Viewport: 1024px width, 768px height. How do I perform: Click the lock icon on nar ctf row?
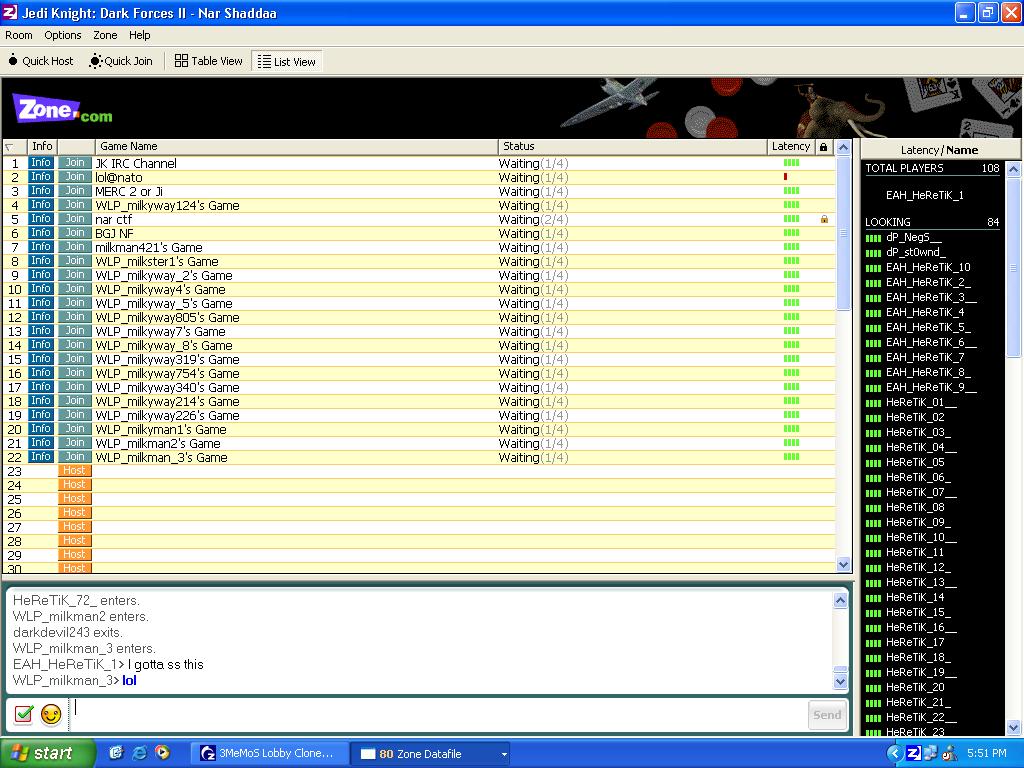[824, 219]
